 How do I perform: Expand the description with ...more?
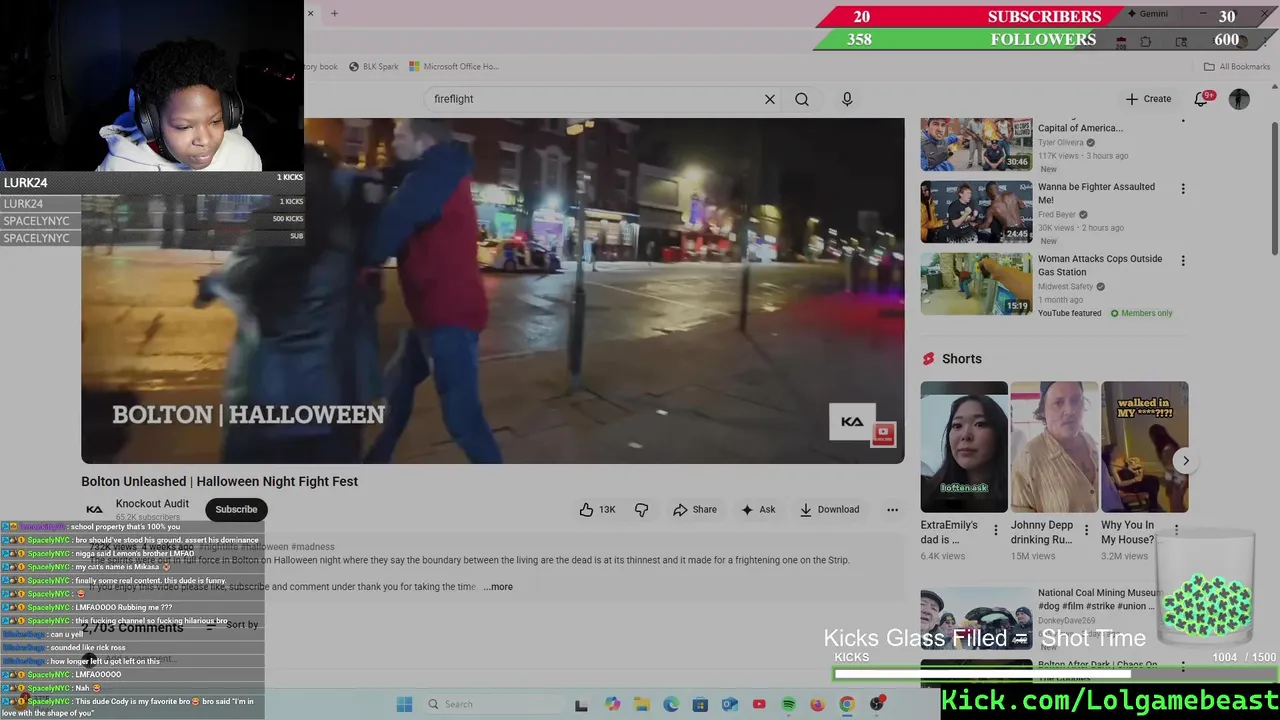tap(498, 587)
